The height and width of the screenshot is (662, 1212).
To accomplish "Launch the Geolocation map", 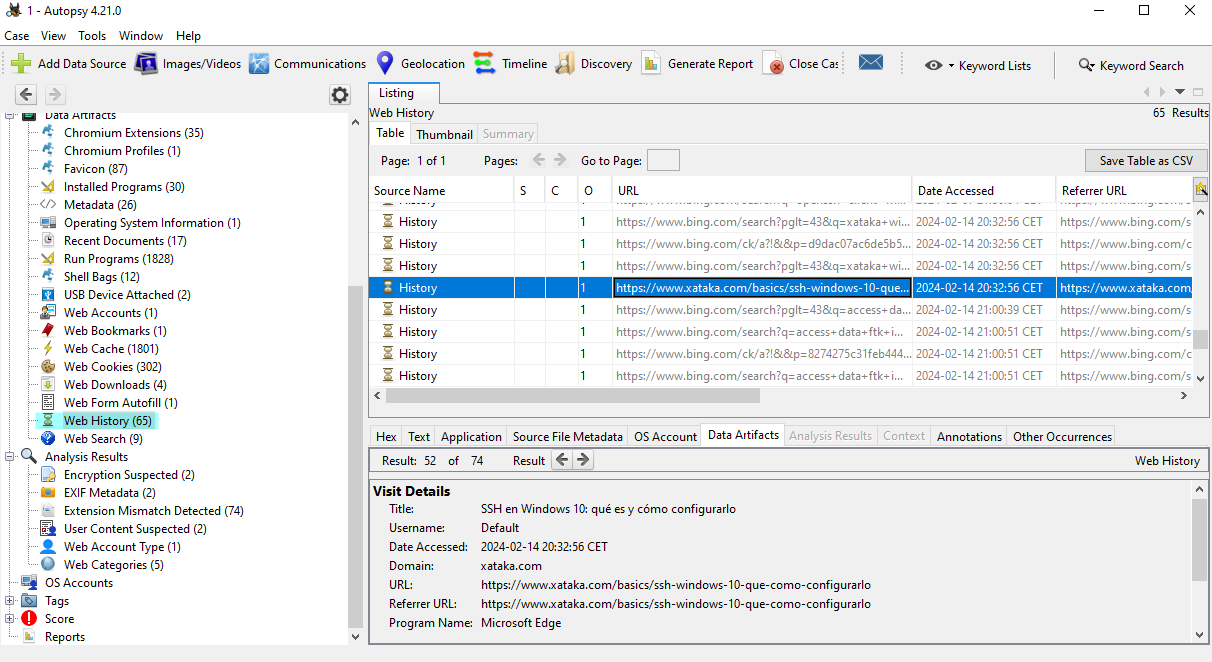I will point(385,64).
